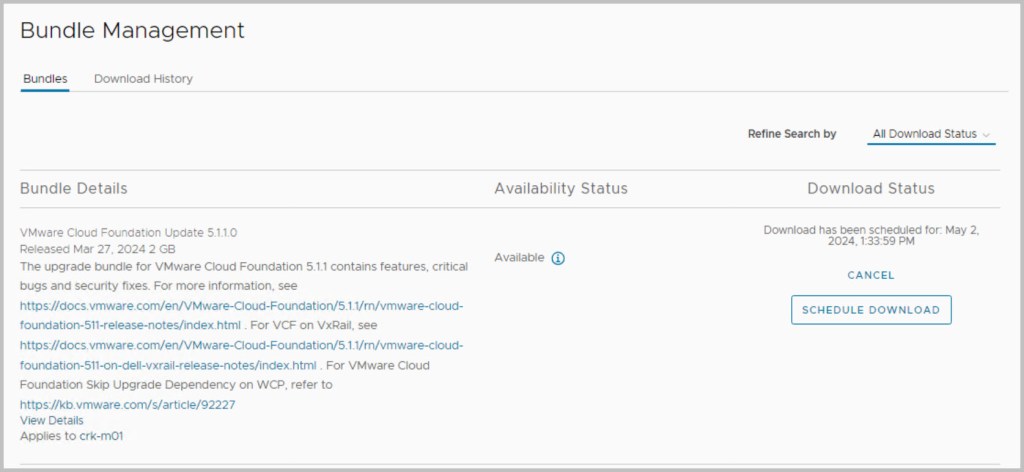The height and width of the screenshot is (472, 1024).
Task: Click the Bundle Details column header
Action: point(74,189)
